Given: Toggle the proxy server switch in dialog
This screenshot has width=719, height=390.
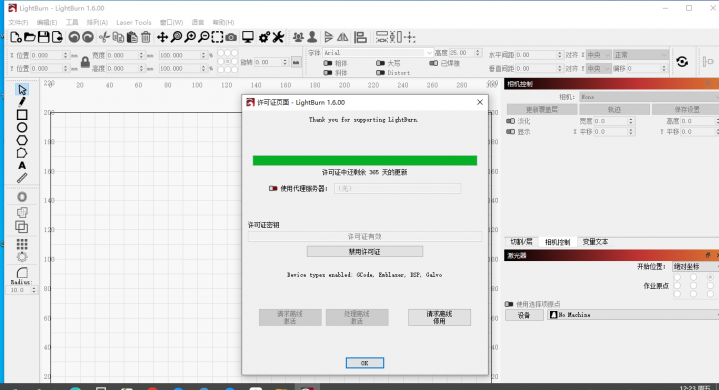Looking at the screenshot, I should (273, 188).
